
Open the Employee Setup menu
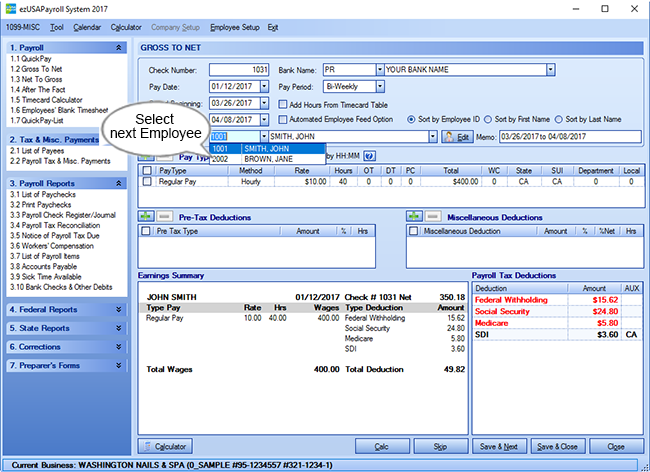(x=236, y=28)
